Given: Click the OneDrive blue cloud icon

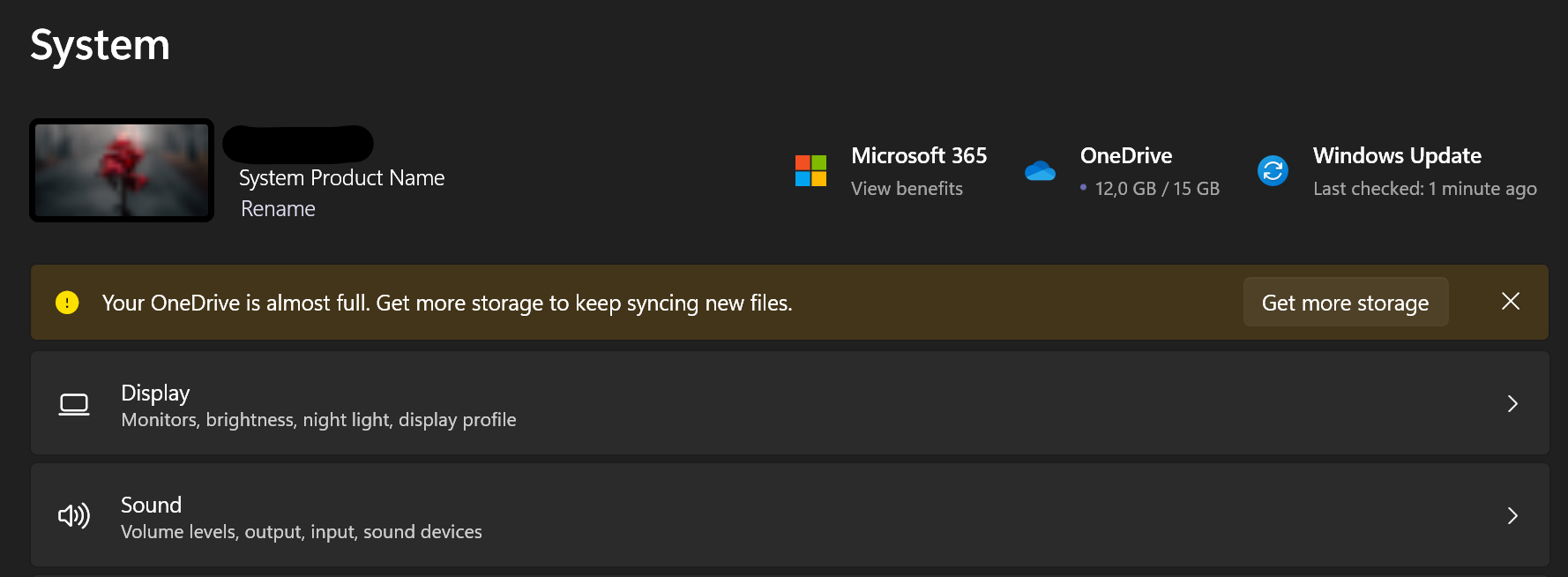Looking at the screenshot, I should pos(1040,171).
